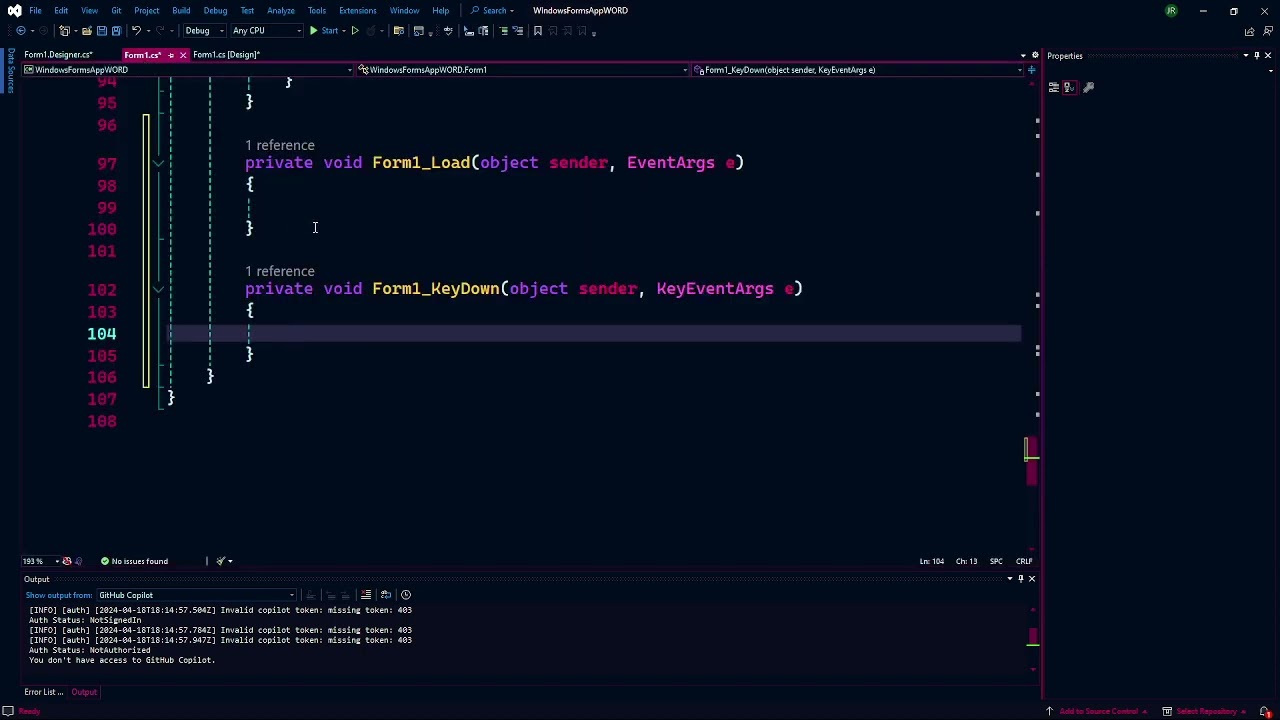The width and height of the screenshot is (1280, 720).
Task: Click the notifications bell in status bar
Action: 1265,712
